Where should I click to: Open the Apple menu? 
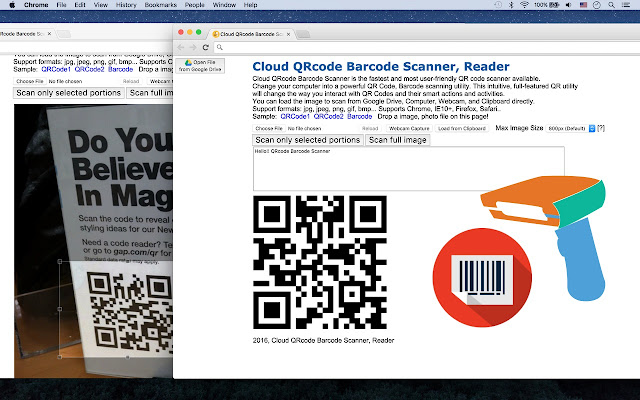[12, 5]
